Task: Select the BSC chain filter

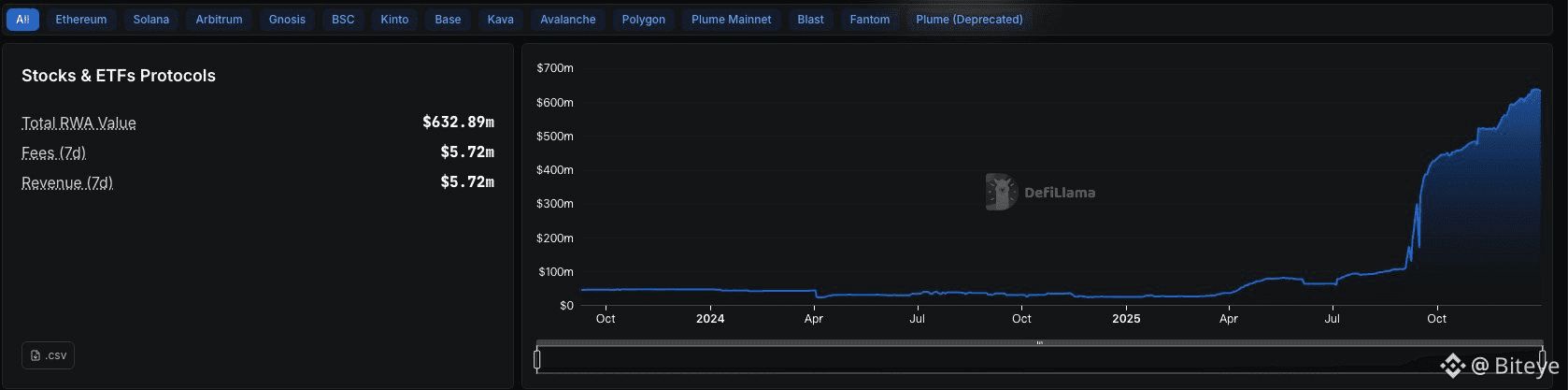Action: coord(343,19)
